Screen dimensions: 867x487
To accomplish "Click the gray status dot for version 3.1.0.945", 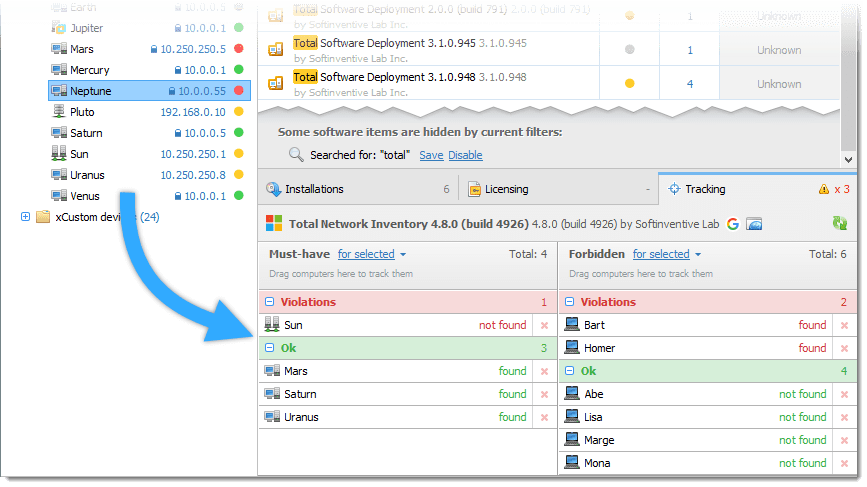I will 629,50.
